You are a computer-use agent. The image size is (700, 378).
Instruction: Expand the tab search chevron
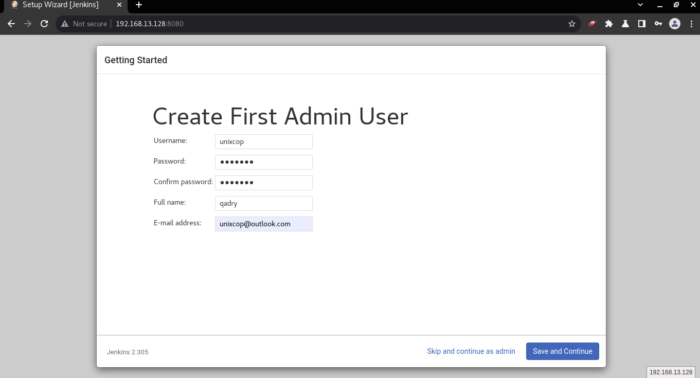(x=640, y=5)
